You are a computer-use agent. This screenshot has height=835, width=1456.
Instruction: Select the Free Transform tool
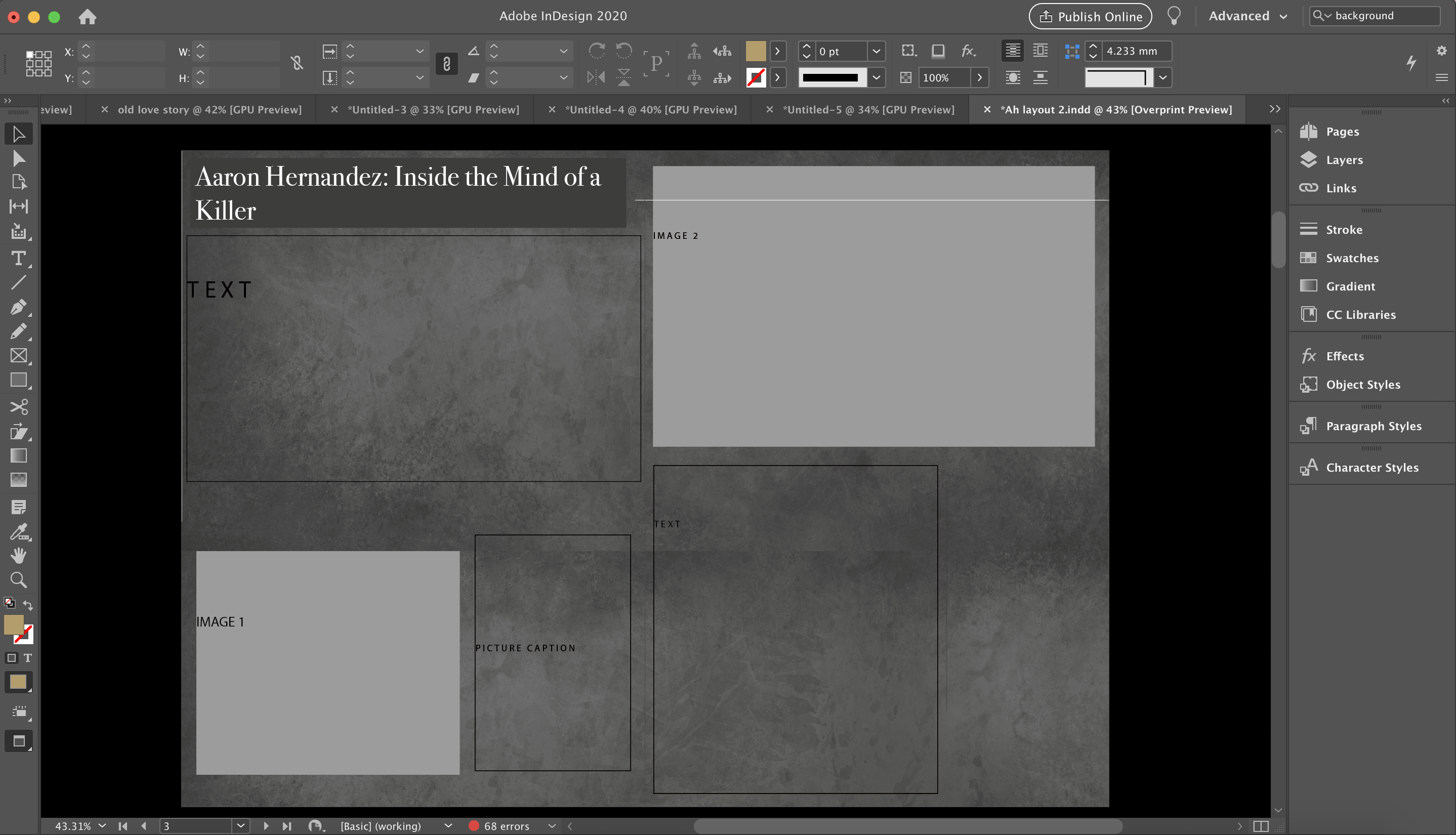coord(18,431)
